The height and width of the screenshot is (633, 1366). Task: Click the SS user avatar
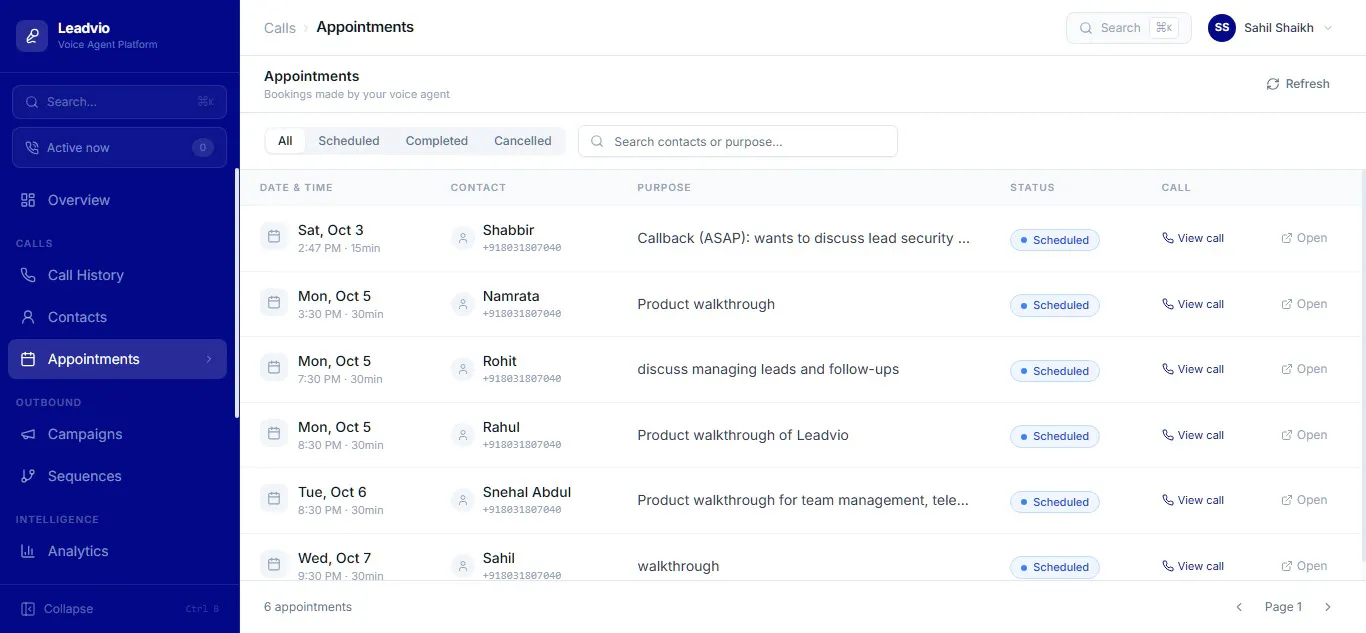click(x=1222, y=28)
